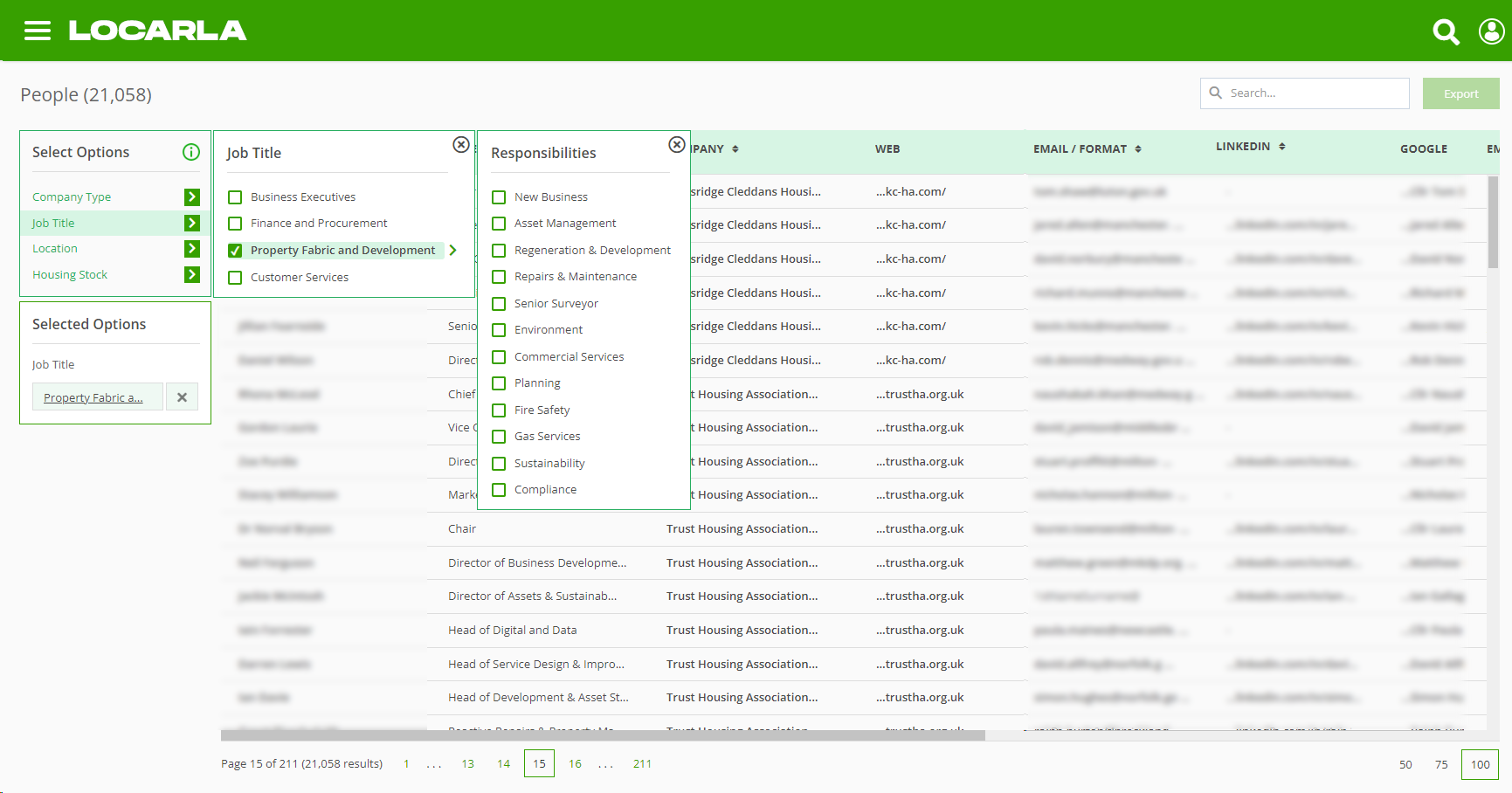Click the Select Options info icon
Viewport: 1512px width, 793px height.
coord(191,152)
